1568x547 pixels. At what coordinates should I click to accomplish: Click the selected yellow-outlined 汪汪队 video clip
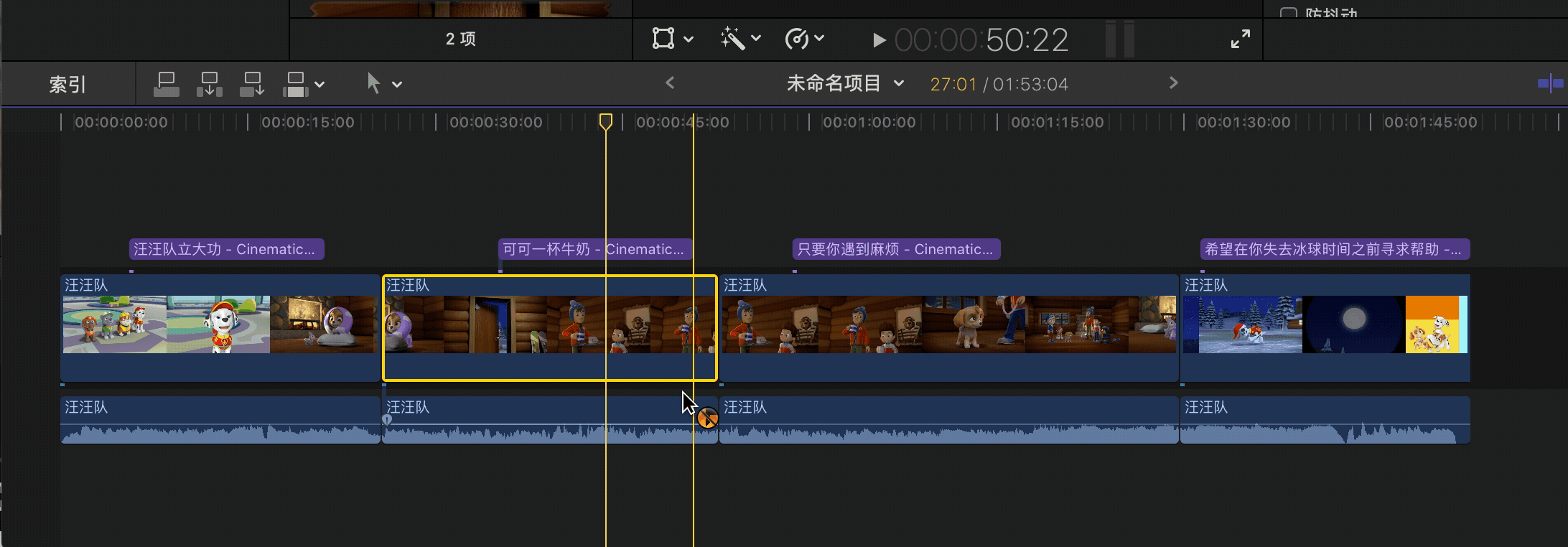tap(550, 327)
